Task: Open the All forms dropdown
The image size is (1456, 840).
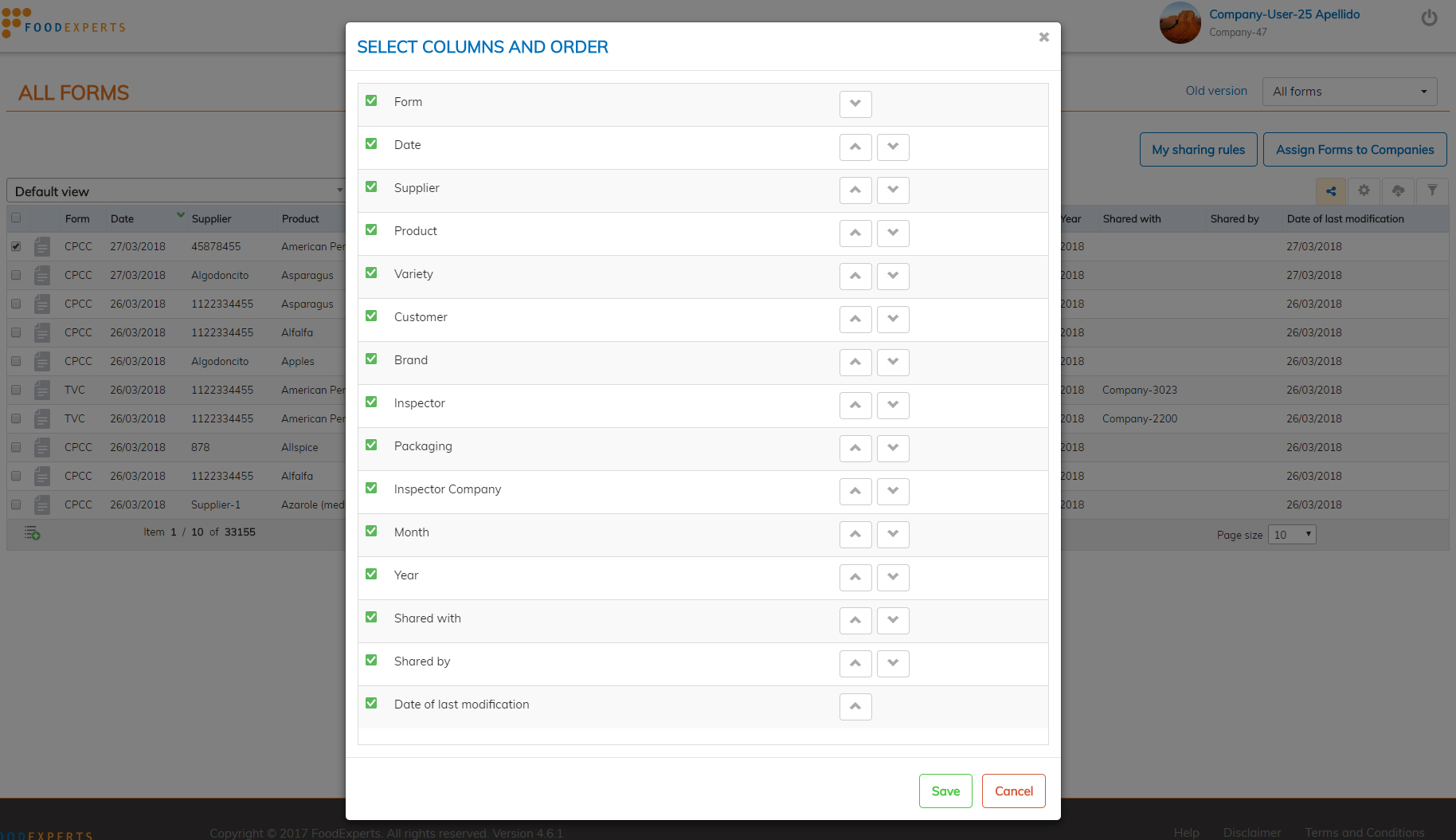Action: (1349, 92)
